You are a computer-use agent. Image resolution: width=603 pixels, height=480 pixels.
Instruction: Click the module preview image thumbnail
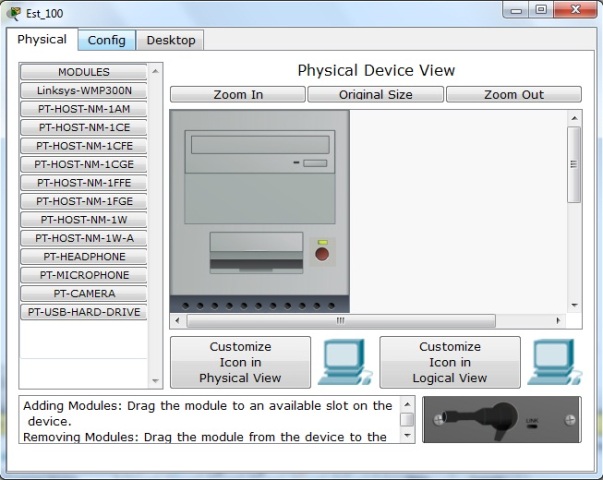click(x=501, y=420)
